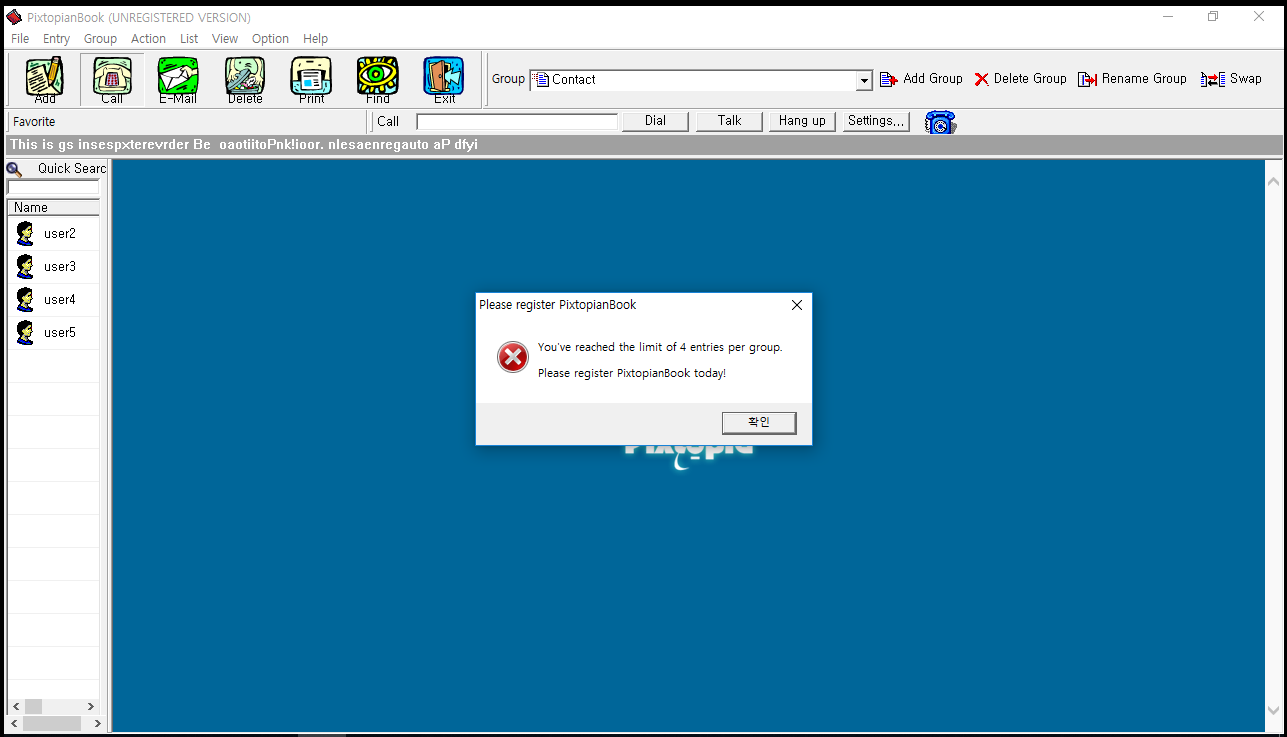
Task: Click the Delete entry toolbar icon
Action: 245,80
